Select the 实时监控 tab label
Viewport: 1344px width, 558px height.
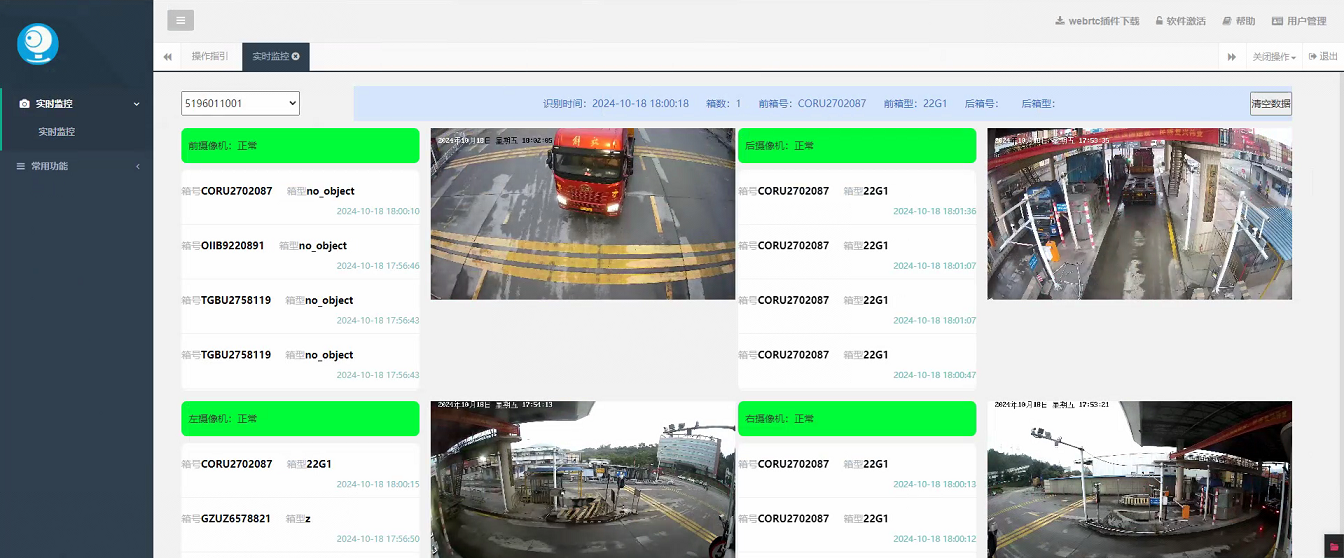(270, 57)
